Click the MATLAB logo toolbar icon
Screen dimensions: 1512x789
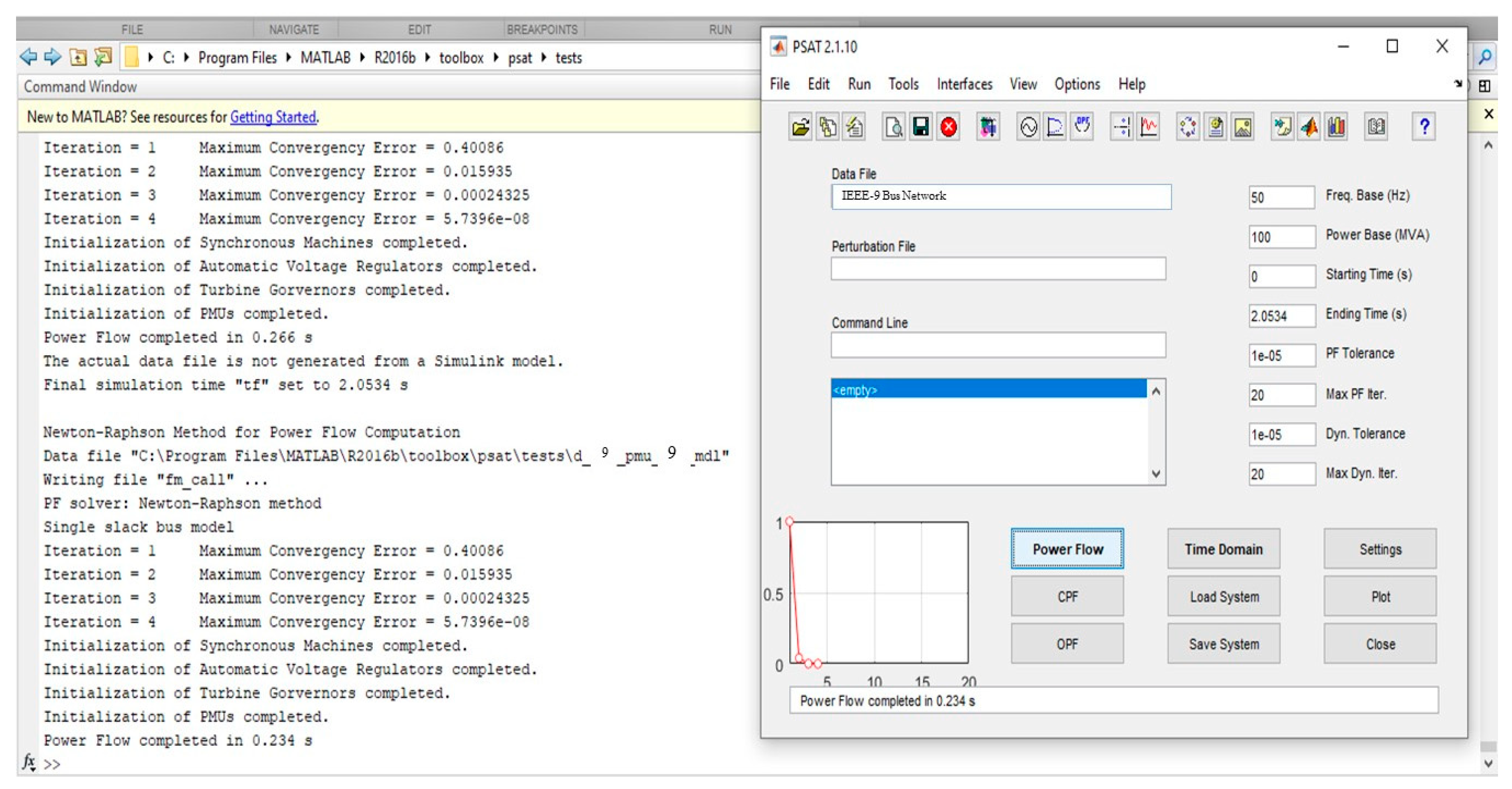[1309, 127]
